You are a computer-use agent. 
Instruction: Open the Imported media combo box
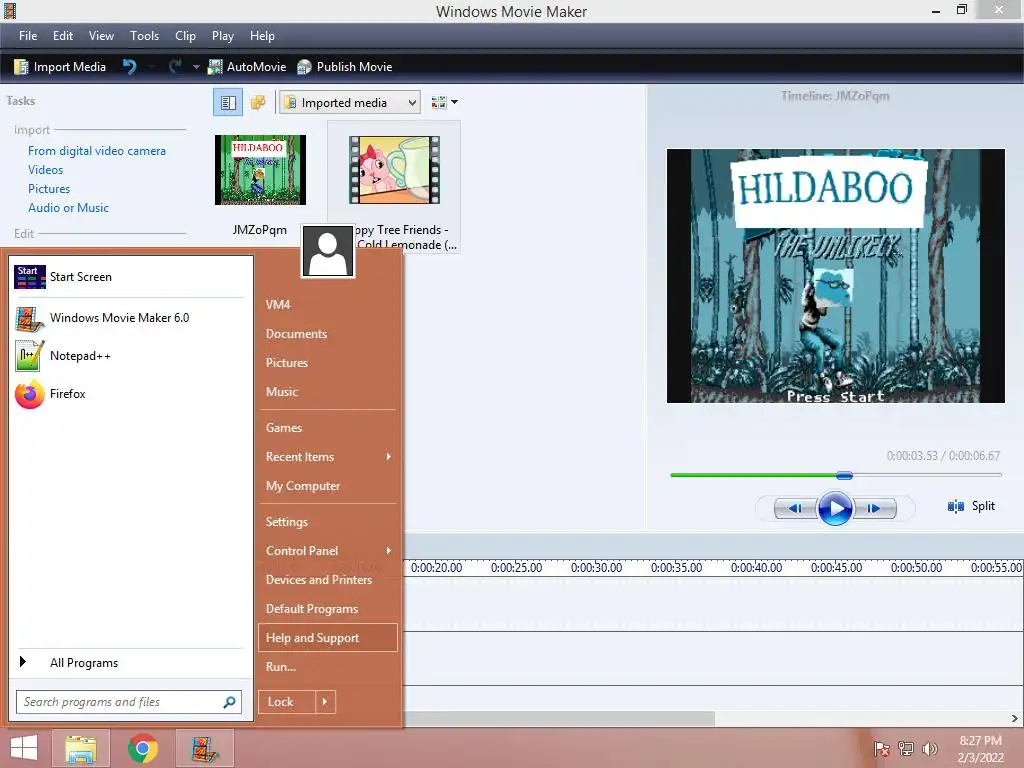[350, 103]
